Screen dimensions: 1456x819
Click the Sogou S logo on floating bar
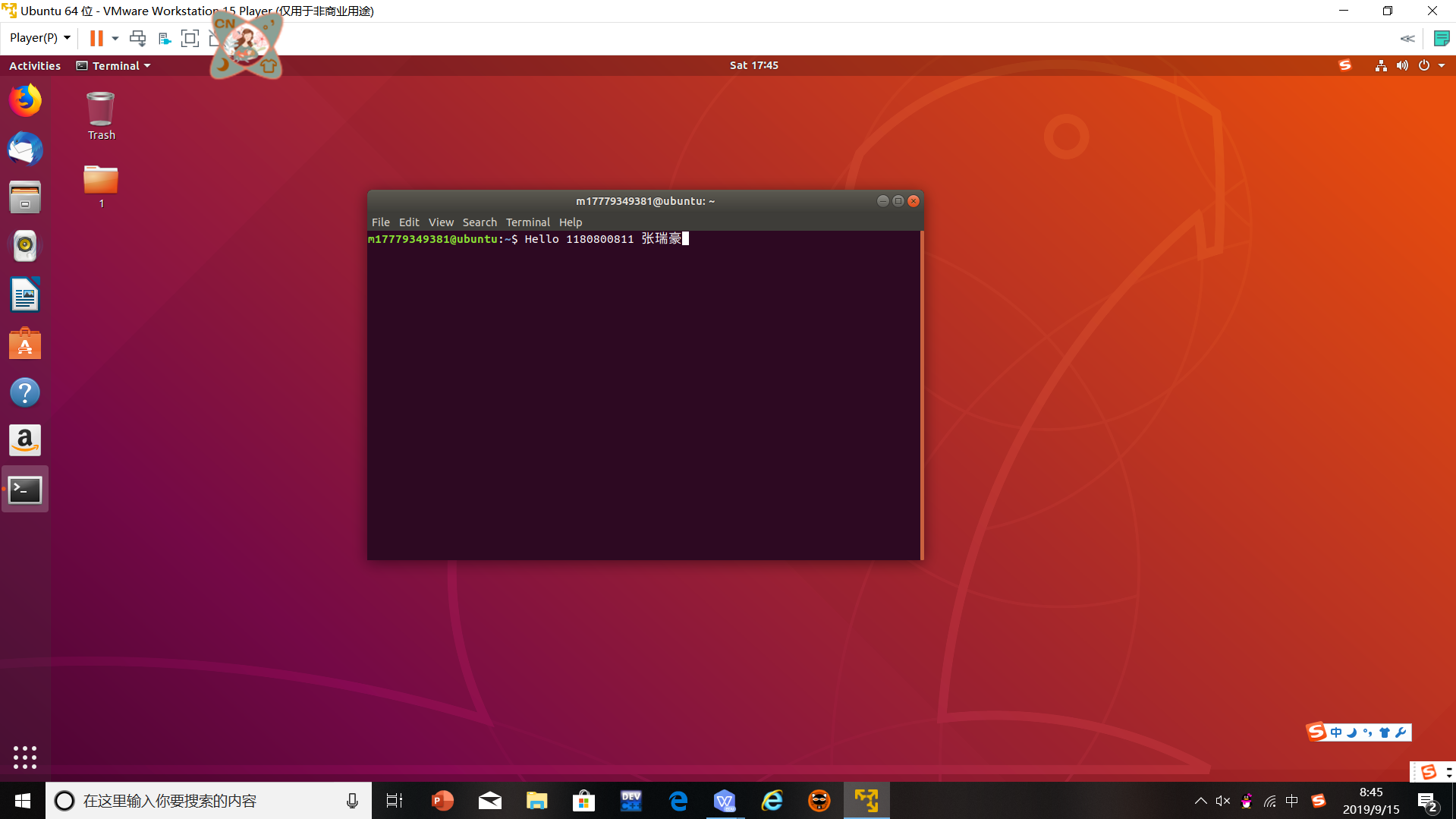tap(1316, 732)
